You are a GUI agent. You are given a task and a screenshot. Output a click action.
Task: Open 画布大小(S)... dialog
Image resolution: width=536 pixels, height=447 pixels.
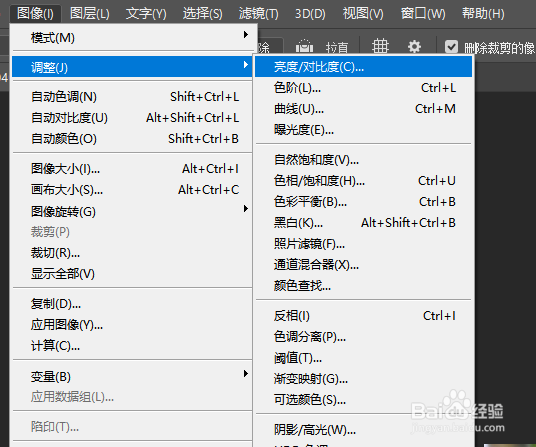click(x=132, y=190)
